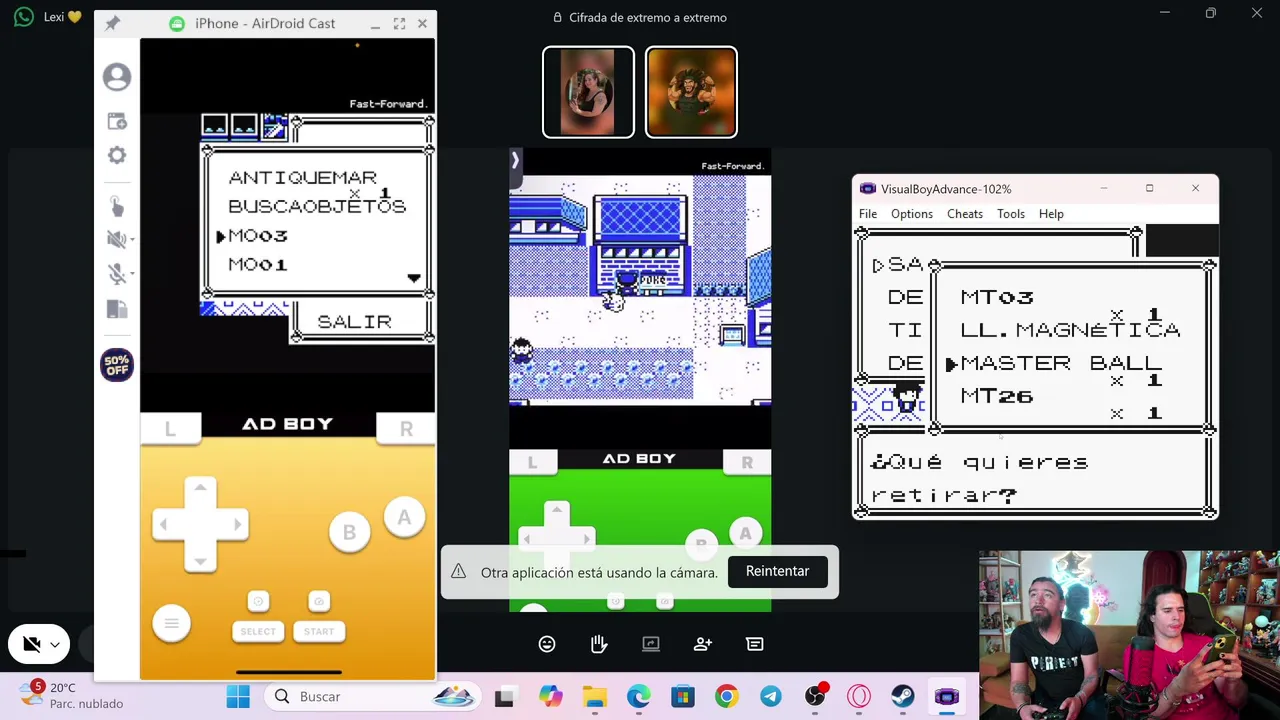Tap the d-pad up arrow on yellow emulator

(x=200, y=488)
